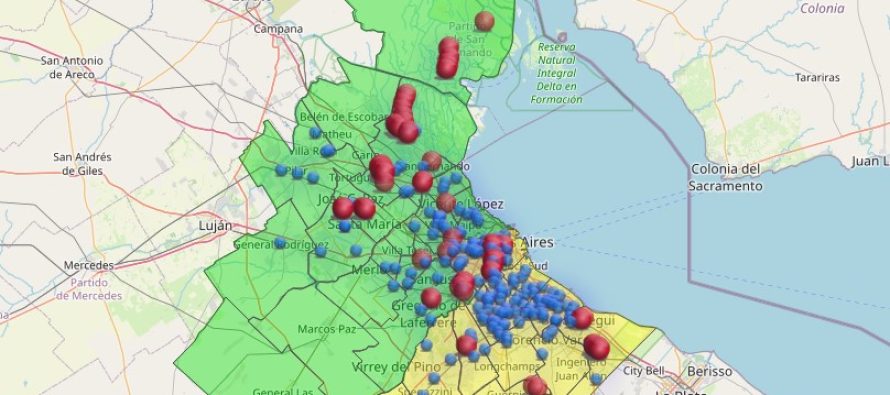Image resolution: width=890 pixels, height=395 pixels.
Task: Click the large red marker above Ingeniero Juan Allan
Action: [x=596, y=347]
